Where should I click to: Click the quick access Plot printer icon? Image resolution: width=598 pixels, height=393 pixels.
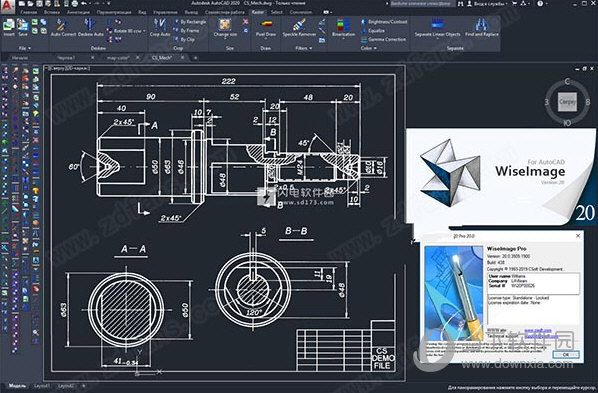75,4
